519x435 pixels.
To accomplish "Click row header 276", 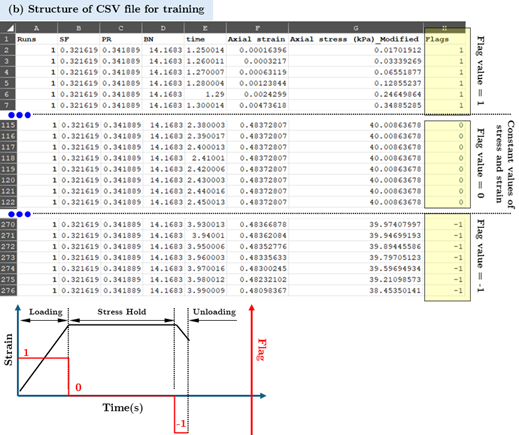I will [8, 290].
